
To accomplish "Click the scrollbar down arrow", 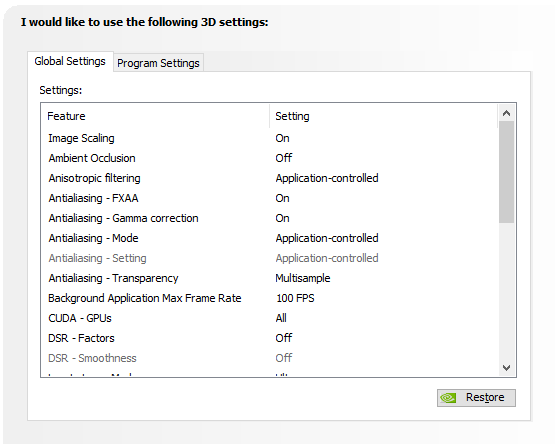I will (507, 368).
